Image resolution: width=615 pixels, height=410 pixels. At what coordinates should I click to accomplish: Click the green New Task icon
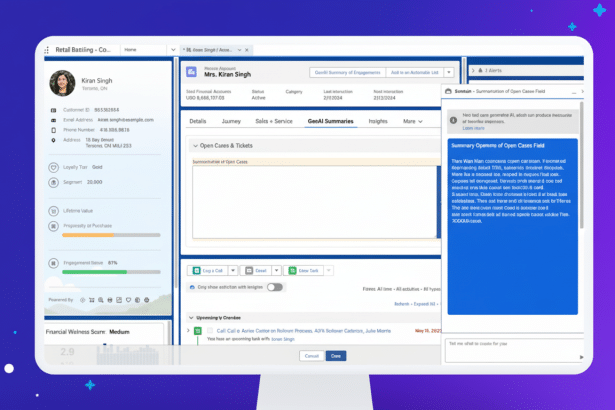click(x=292, y=271)
